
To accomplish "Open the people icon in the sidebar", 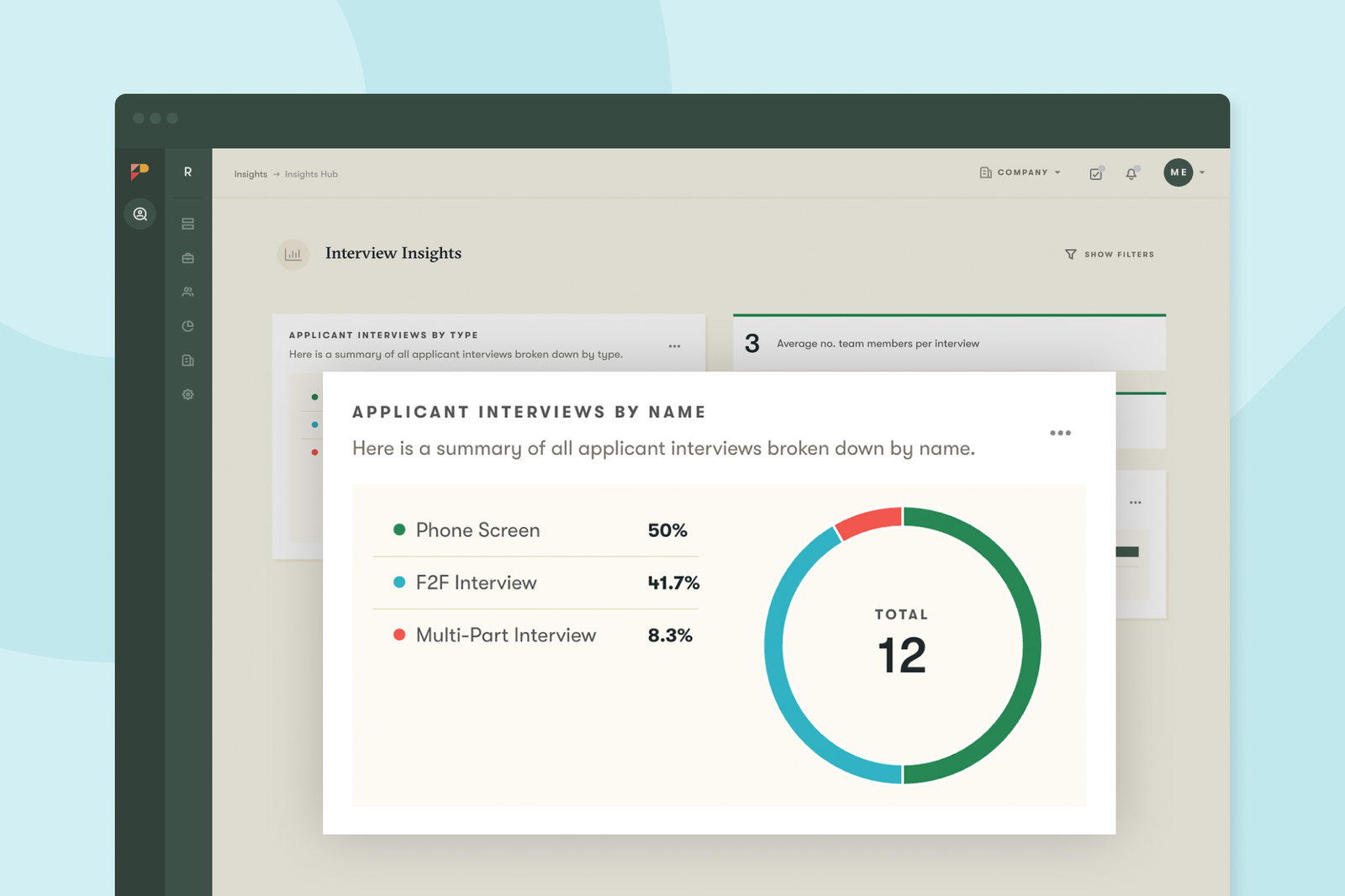I will coord(187,292).
